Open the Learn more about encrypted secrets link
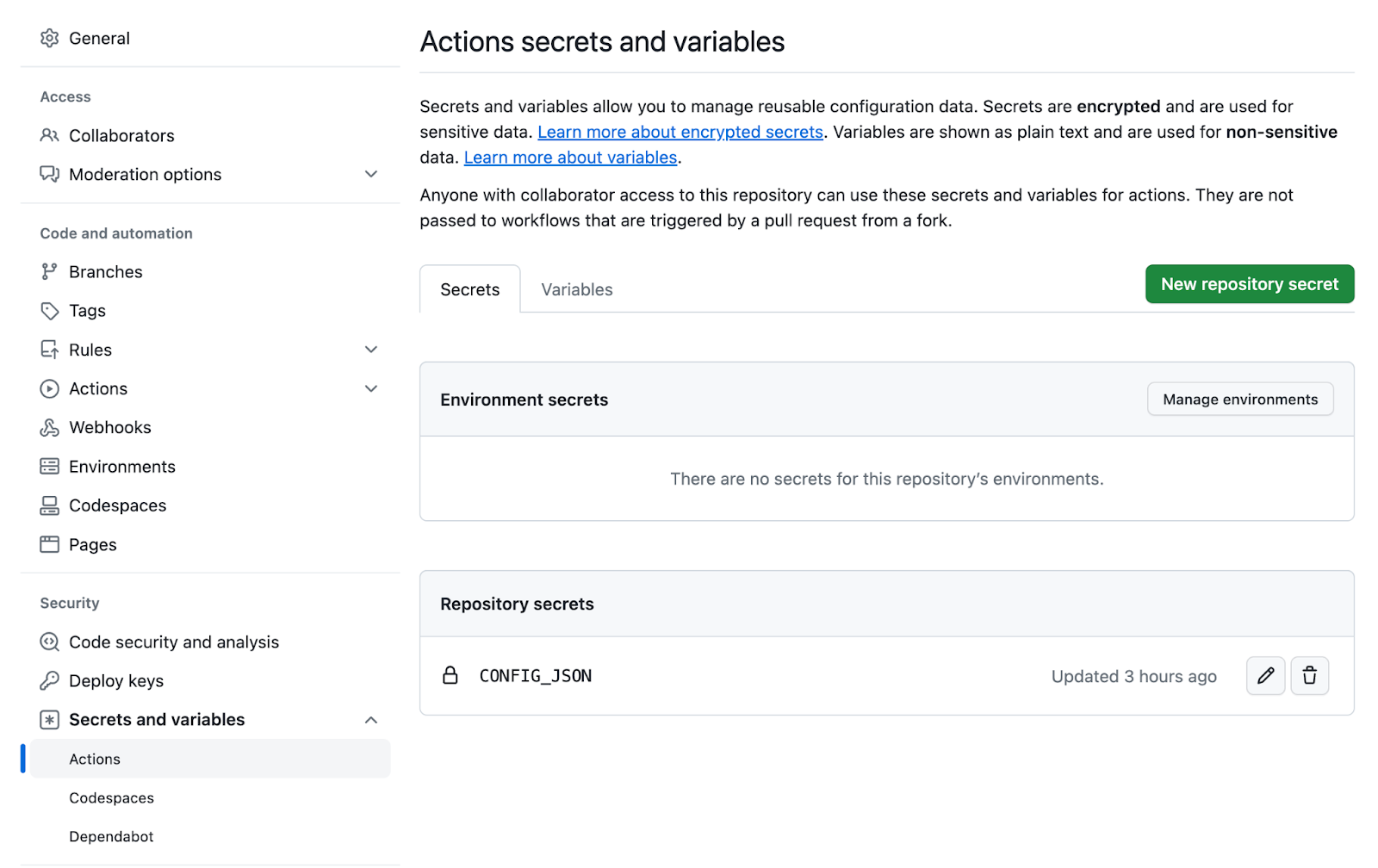 (680, 133)
